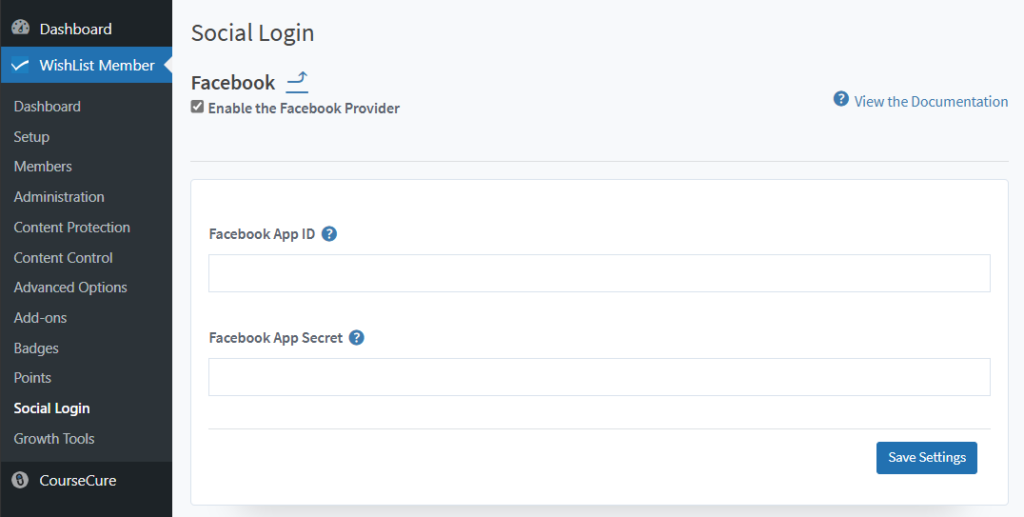The image size is (1024, 517).
Task: Click the Facebook App ID label text
Action: [262, 234]
